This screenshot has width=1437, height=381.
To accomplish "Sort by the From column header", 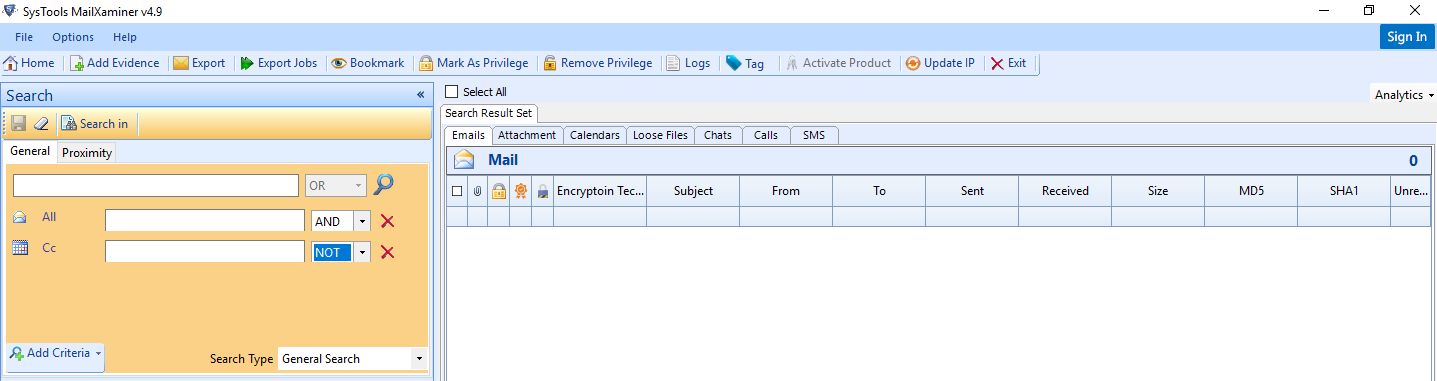I will [786, 191].
